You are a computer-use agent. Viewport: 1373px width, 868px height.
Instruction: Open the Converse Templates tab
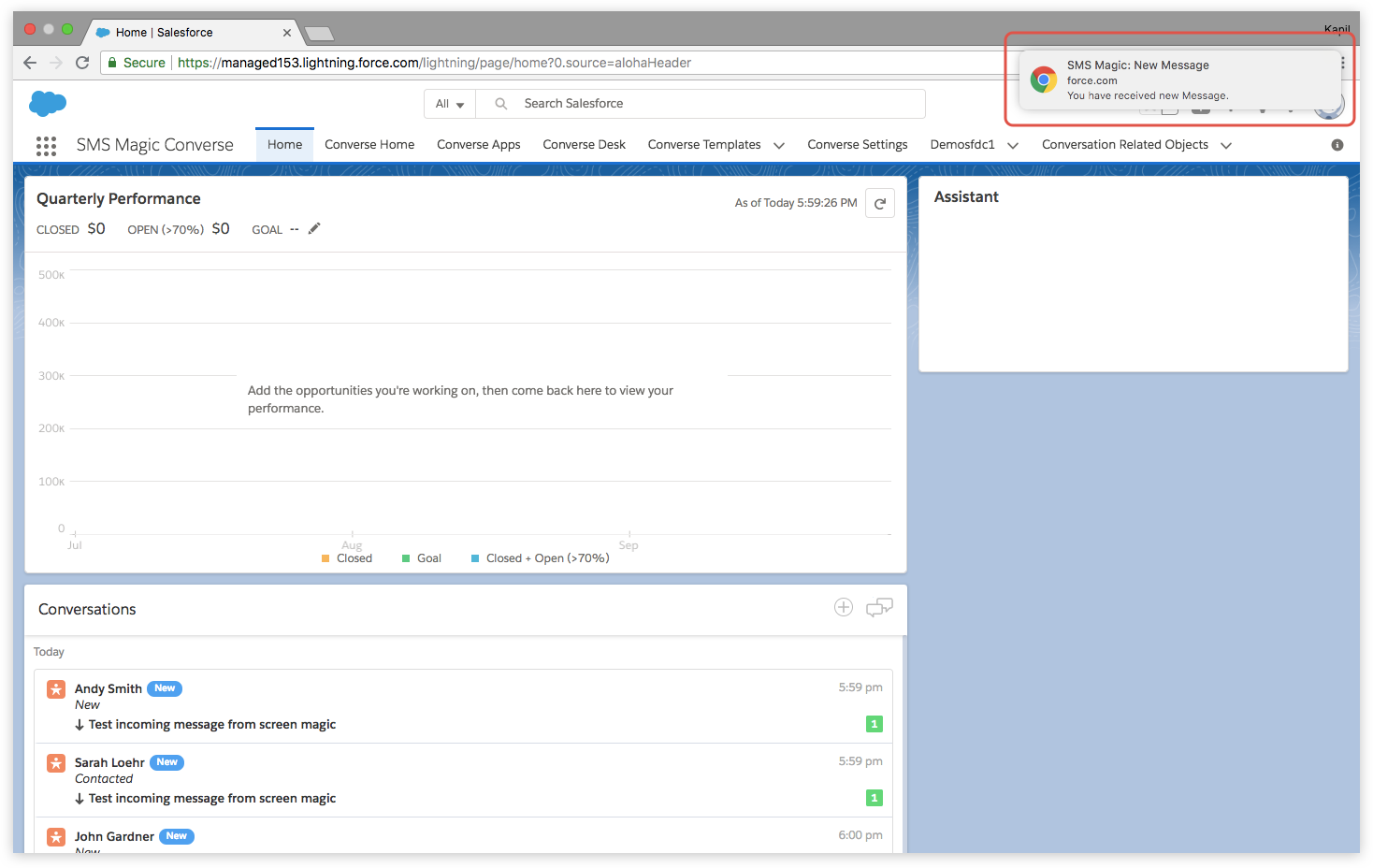(704, 144)
